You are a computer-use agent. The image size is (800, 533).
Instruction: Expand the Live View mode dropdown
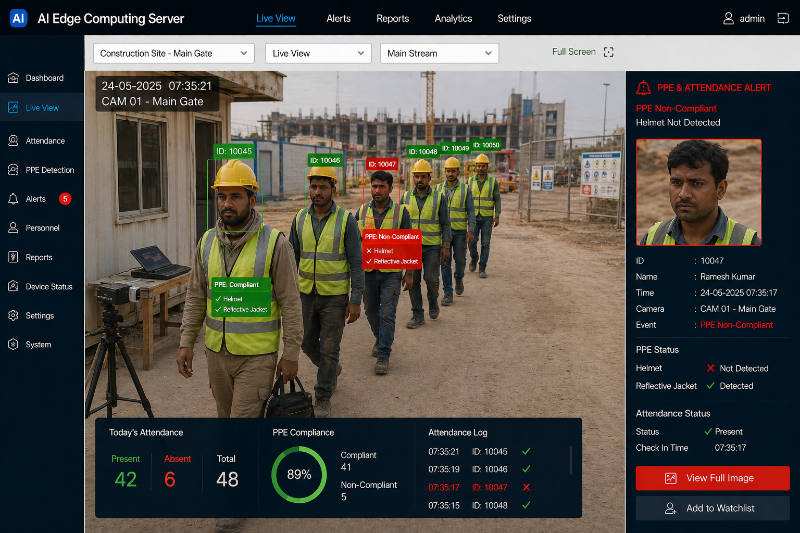click(x=318, y=53)
